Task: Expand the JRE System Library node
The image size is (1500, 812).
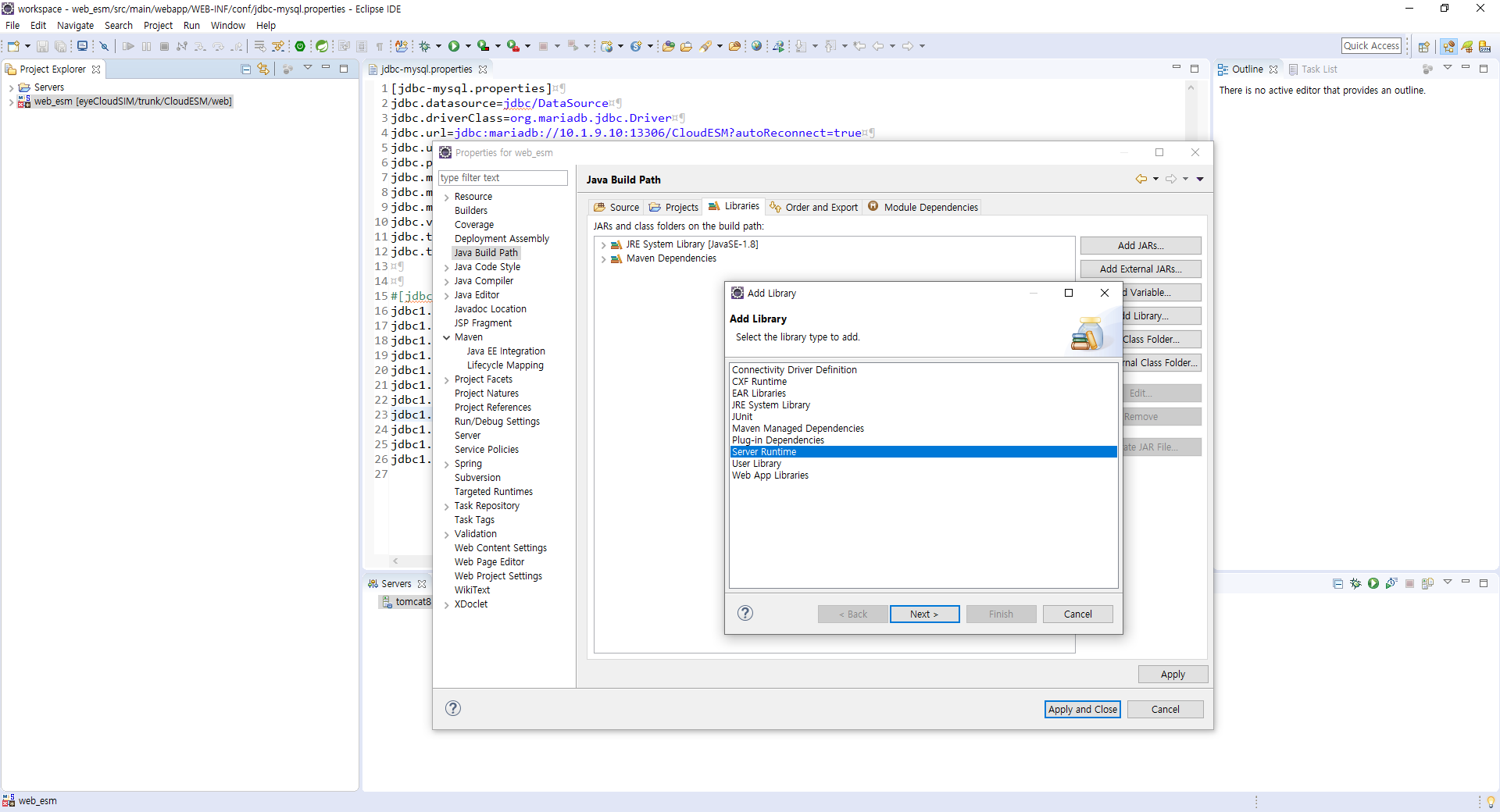Action: tap(604, 245)
